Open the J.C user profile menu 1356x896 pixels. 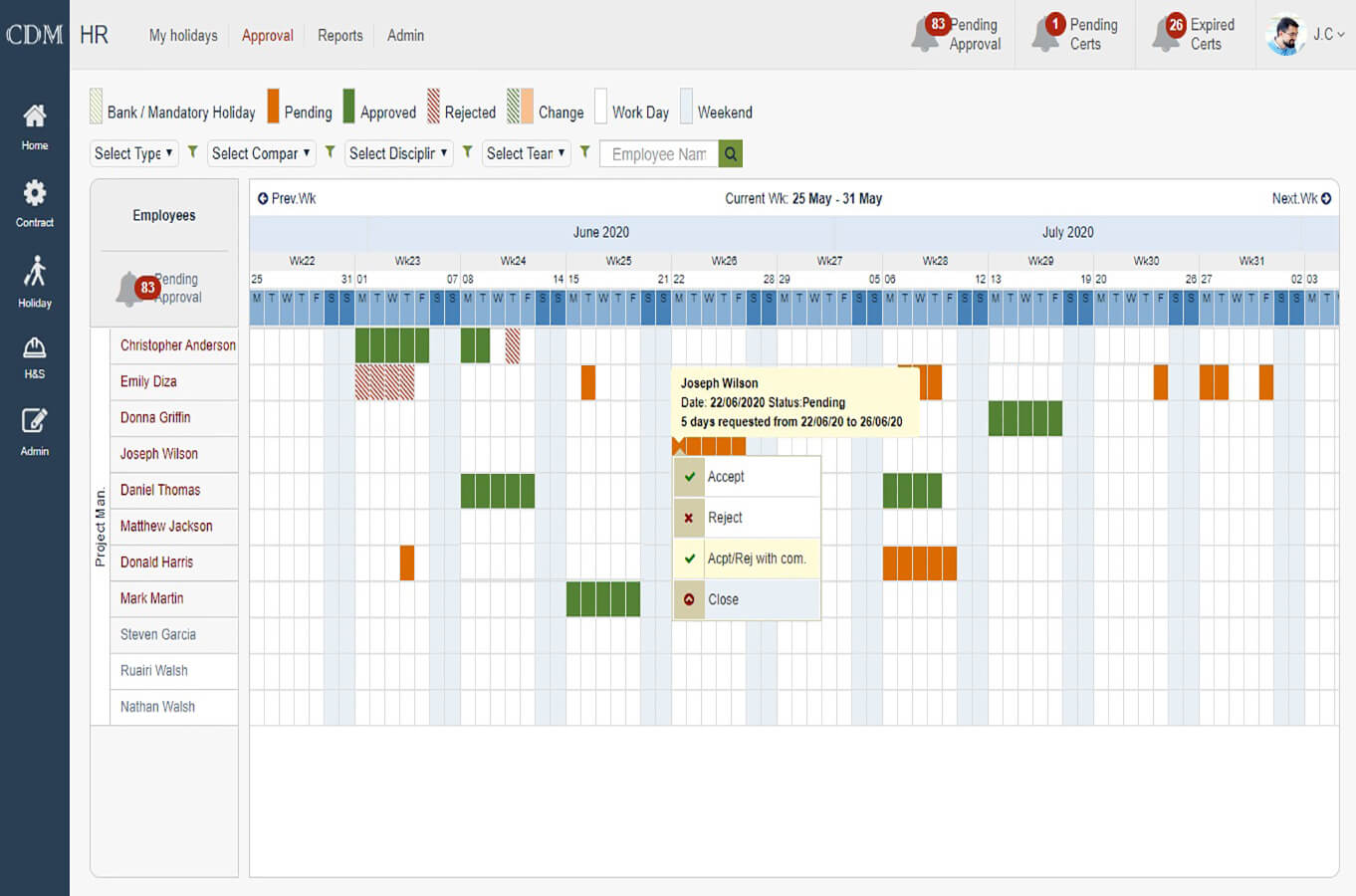click(x=1305, y=35)
